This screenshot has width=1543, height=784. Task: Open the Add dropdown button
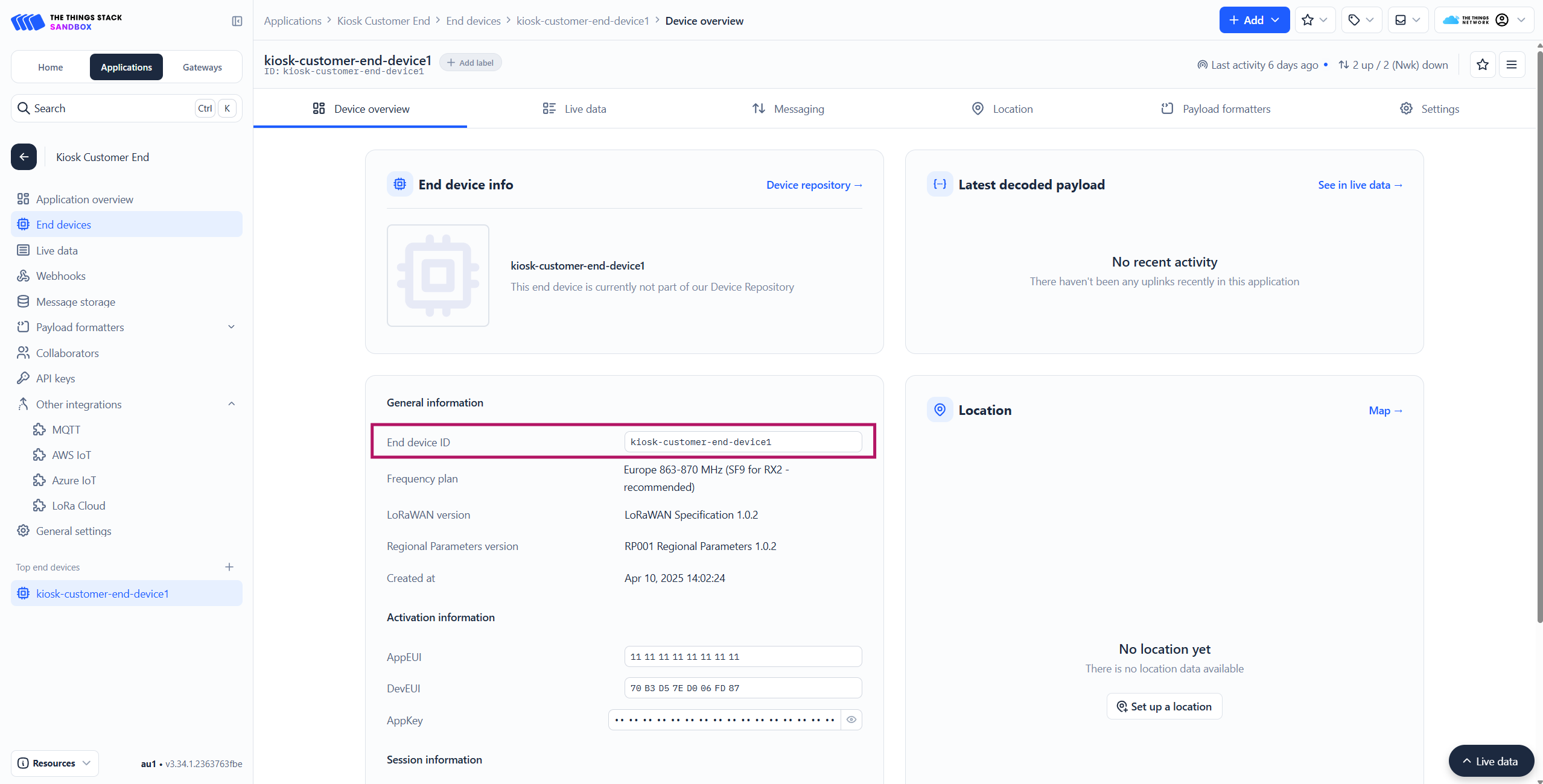tap(1254, 20)
